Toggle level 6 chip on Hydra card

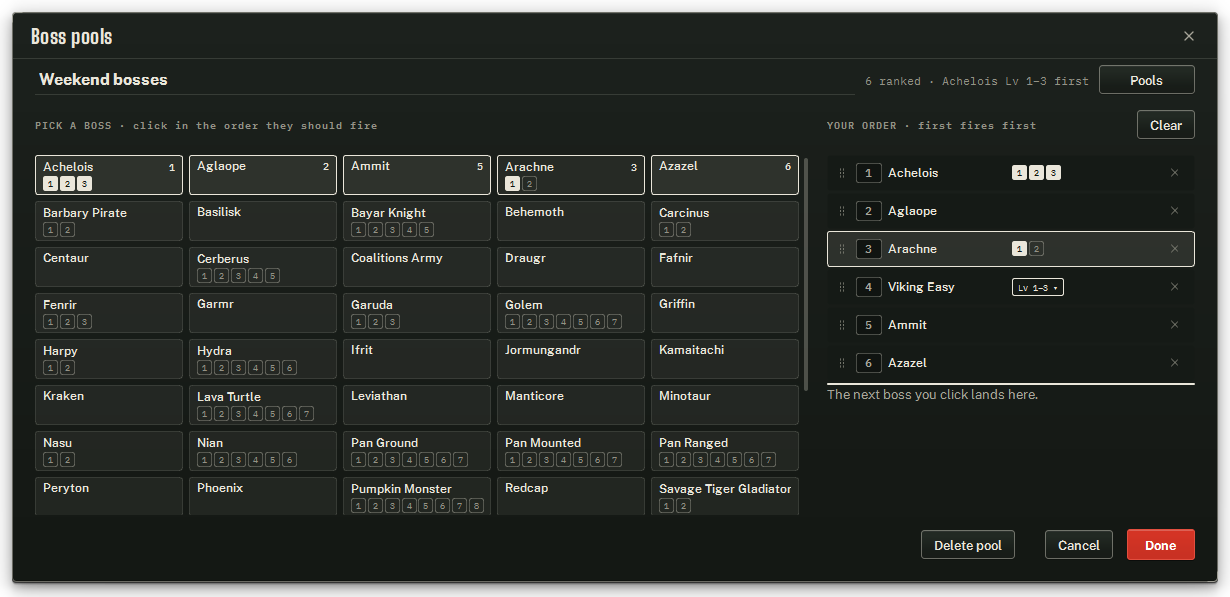(x=289, y=368)
